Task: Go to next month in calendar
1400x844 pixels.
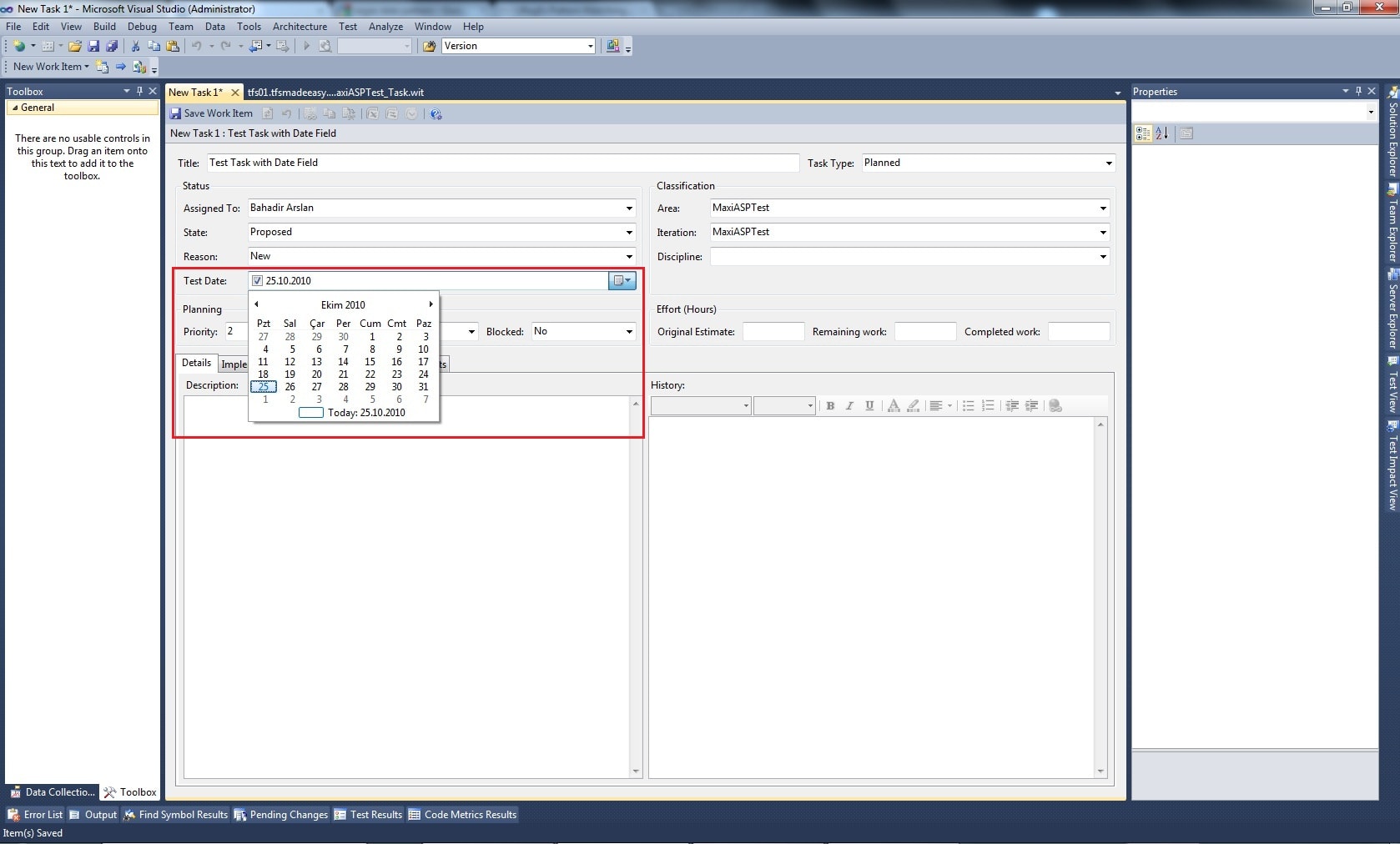Action: click(431, 304)
